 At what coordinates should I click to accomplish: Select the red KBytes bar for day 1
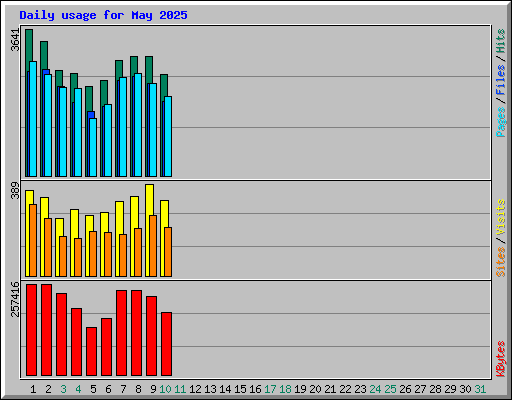coord(31,330)
